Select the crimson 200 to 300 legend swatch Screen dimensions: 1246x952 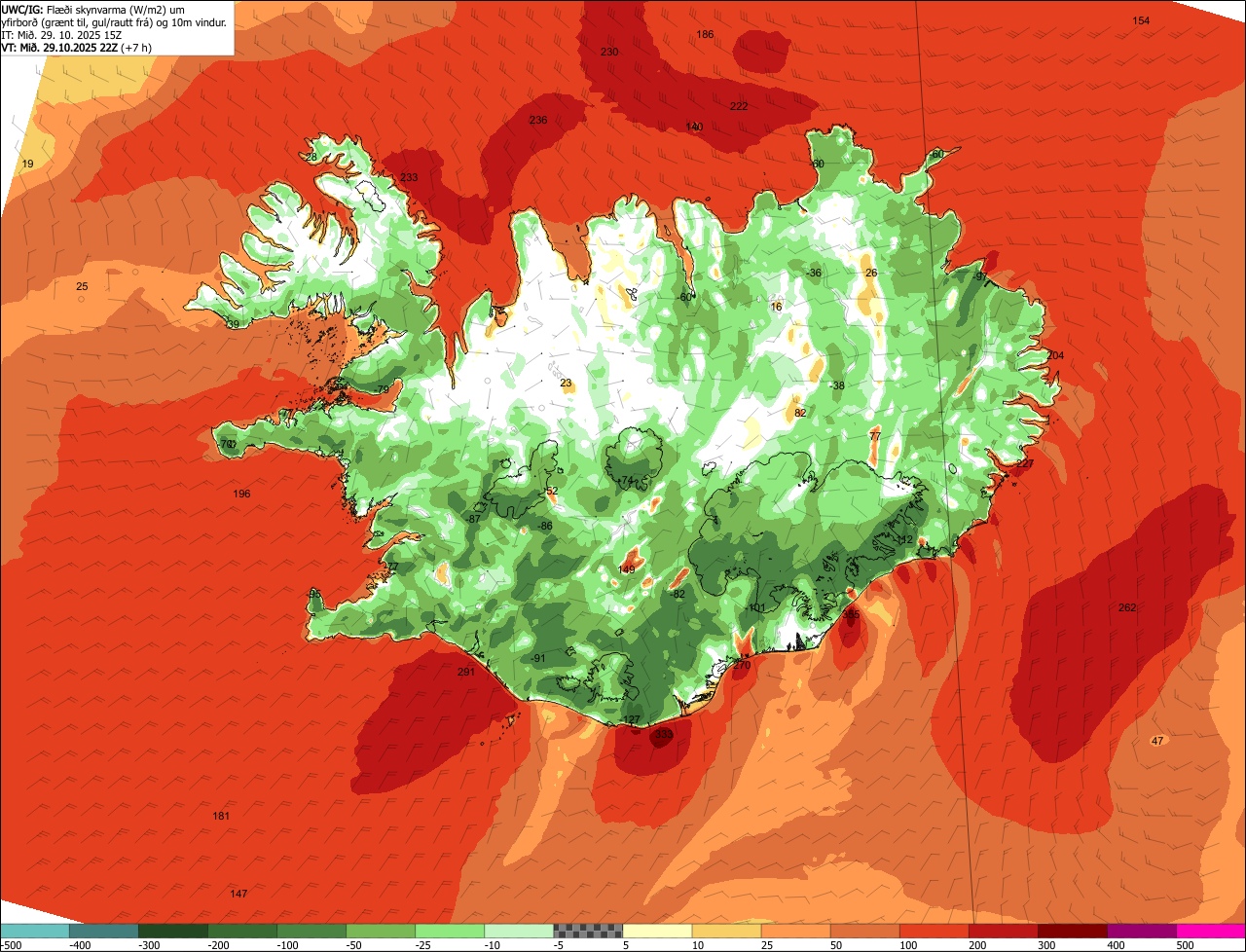pyautogui.click(x=1004, y=931)
